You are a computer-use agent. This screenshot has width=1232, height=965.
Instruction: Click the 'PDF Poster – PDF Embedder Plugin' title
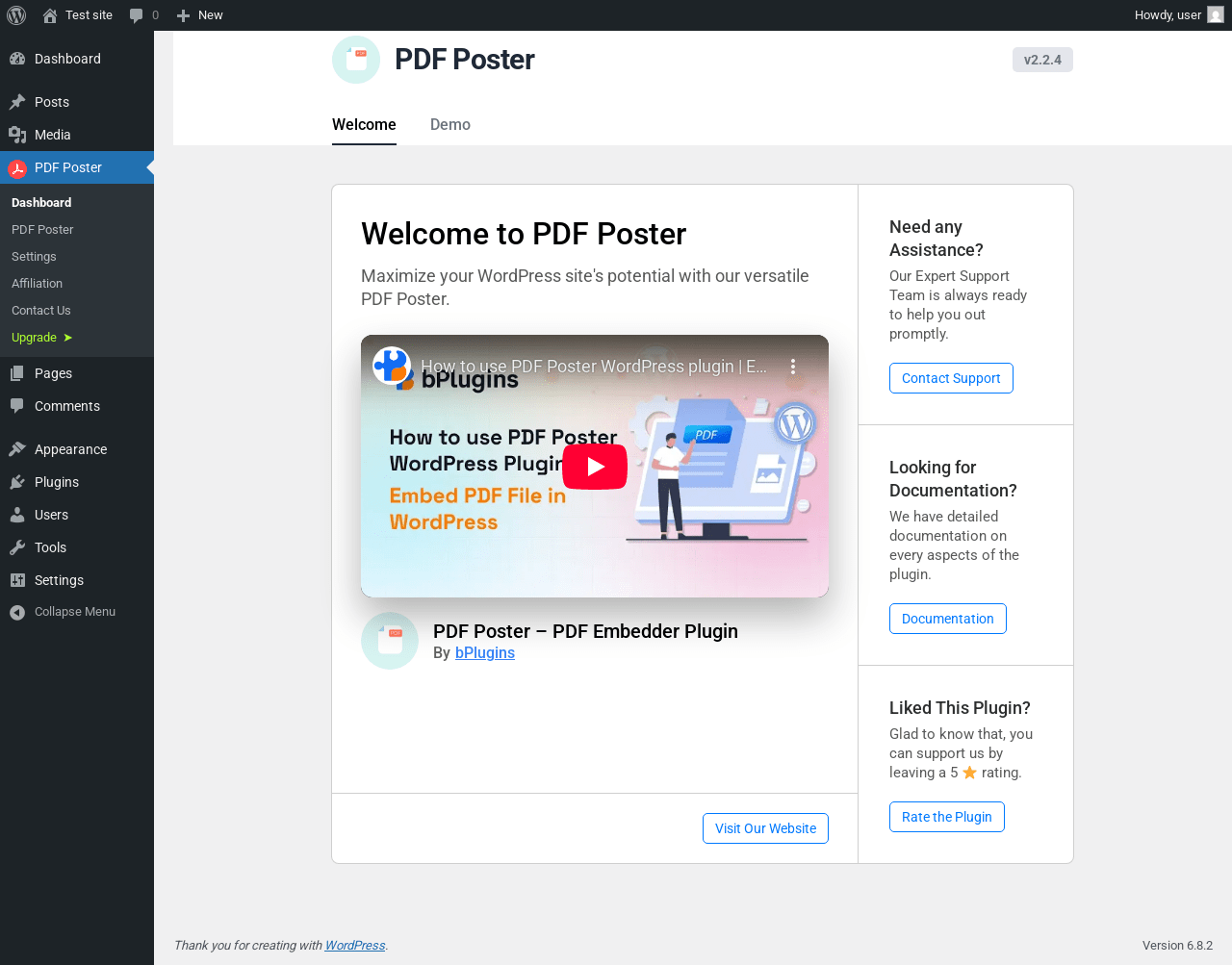click(x=585, y=631)
